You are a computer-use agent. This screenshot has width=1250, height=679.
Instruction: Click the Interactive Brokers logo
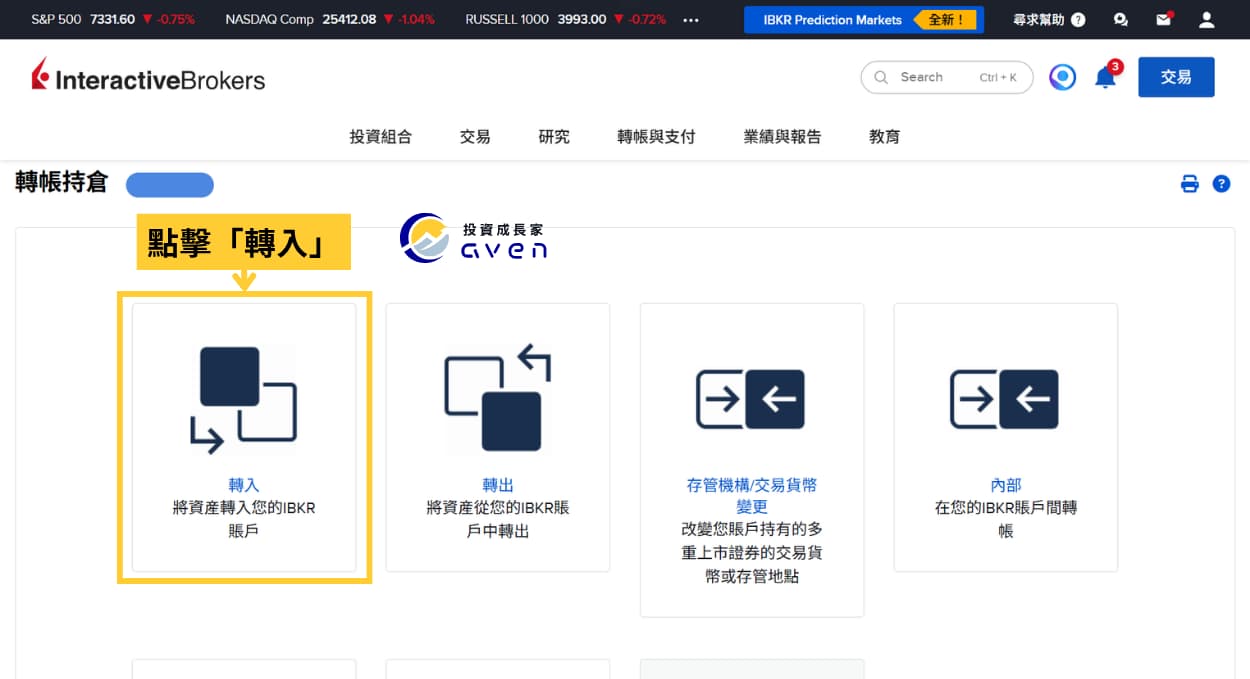click(x=148, y=77)
